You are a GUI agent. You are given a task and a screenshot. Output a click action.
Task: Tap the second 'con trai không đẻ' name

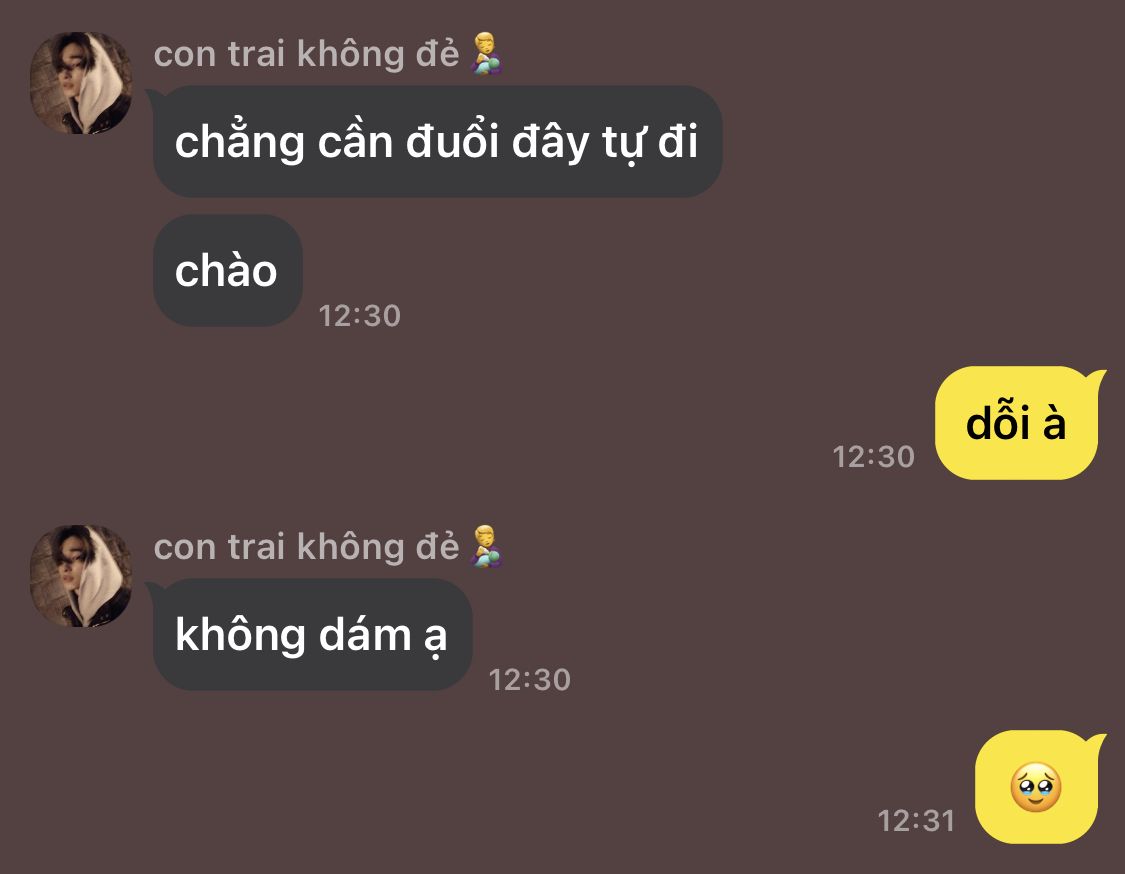306,548
